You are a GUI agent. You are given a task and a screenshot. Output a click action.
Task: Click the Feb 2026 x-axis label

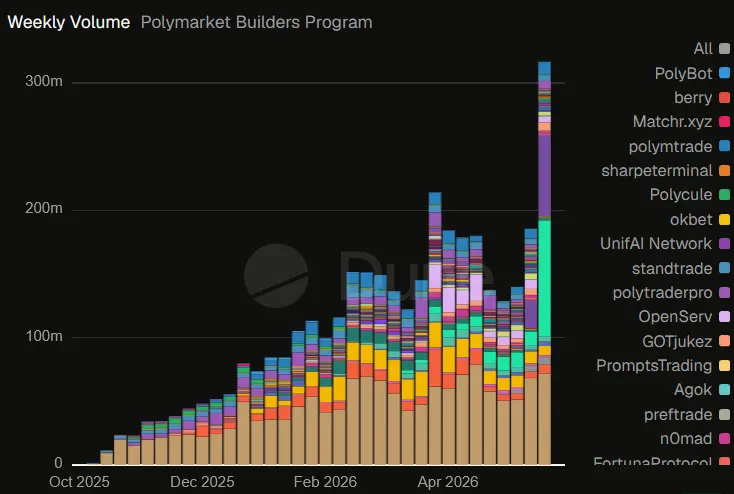325,482
